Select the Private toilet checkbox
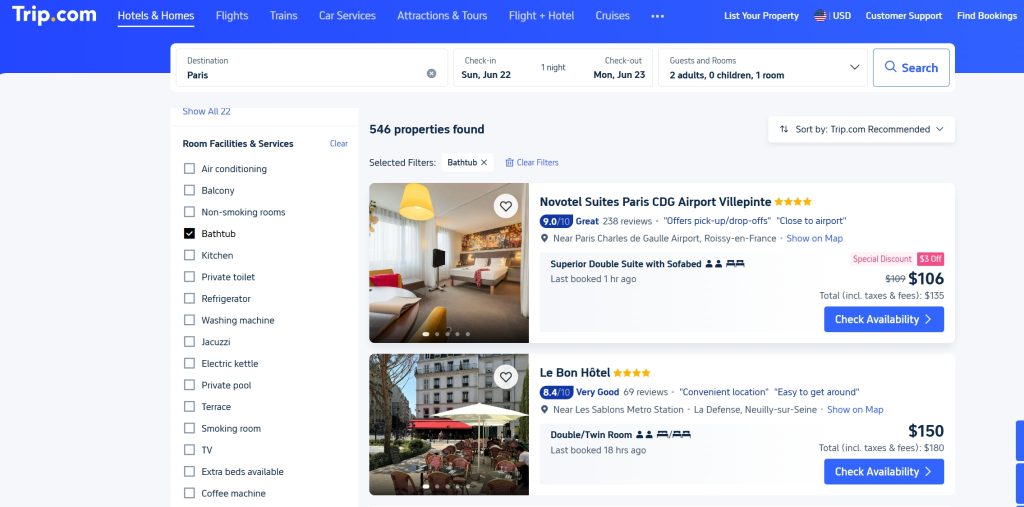Image resolution: width=1024 pixels, height=507 pixels. click(189, 276)
